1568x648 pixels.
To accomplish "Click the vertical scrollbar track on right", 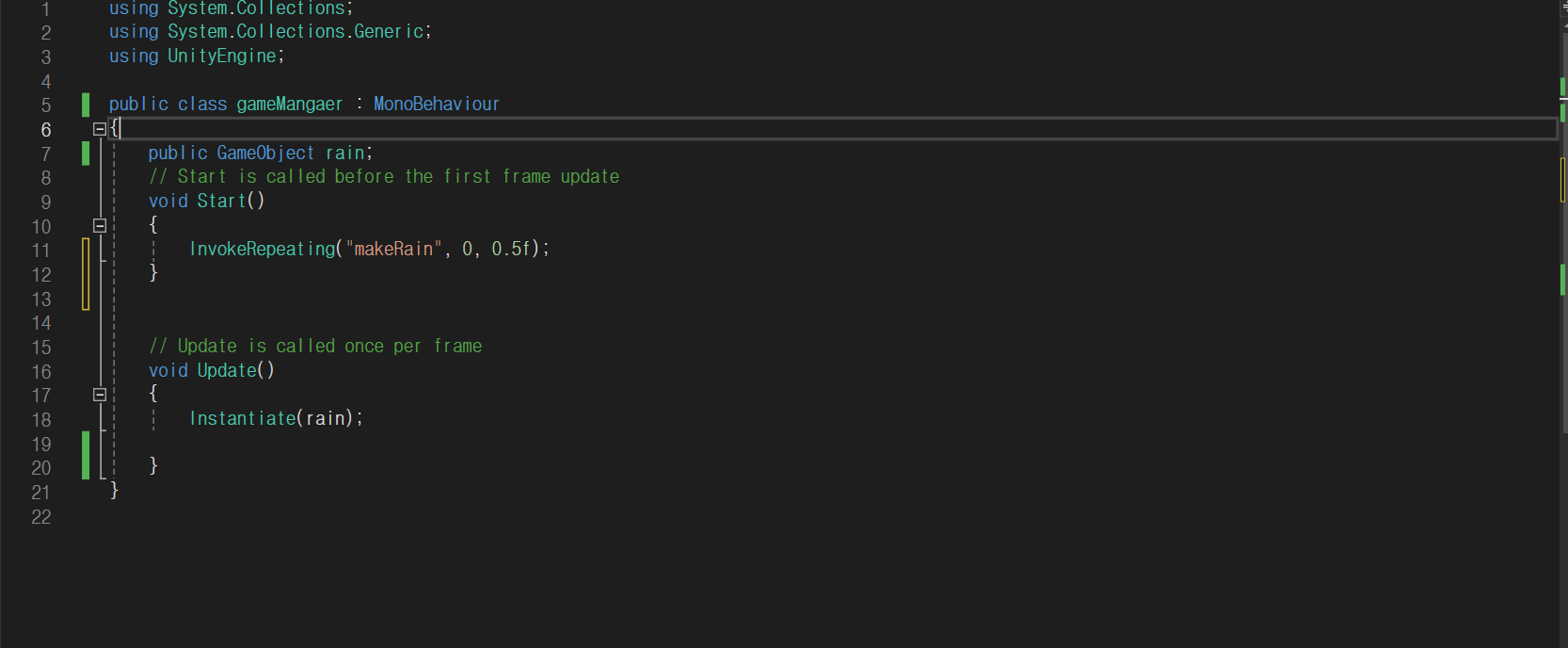I will click(1563, 377).
